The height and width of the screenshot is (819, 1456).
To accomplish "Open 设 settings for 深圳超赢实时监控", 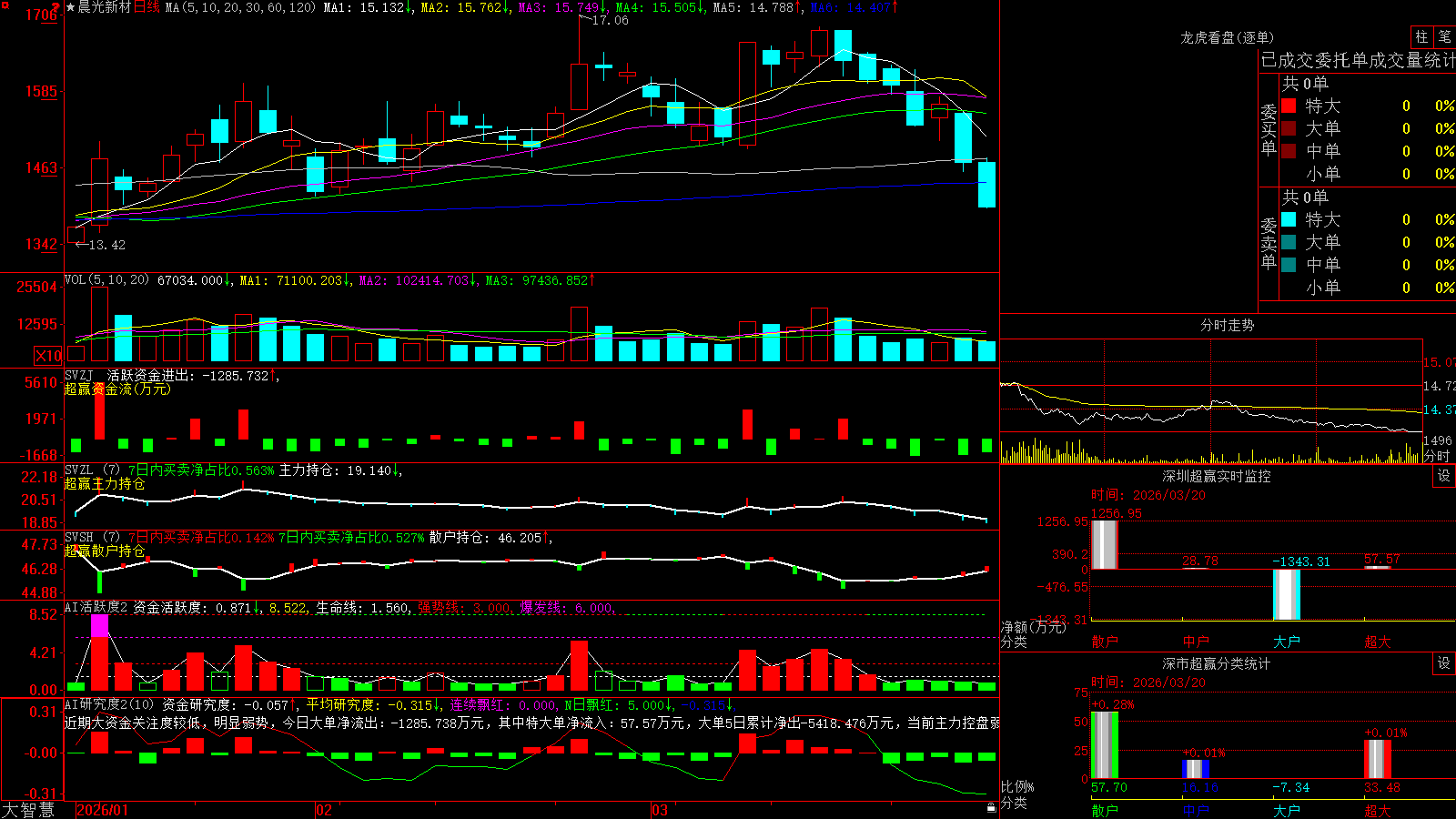I will coord(1444,476).
